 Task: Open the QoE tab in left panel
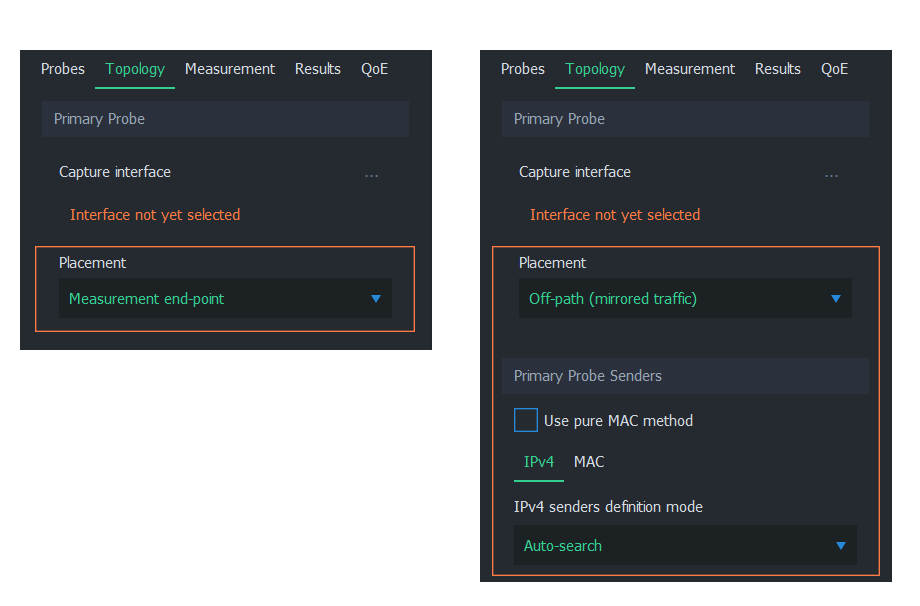[374, 69]
